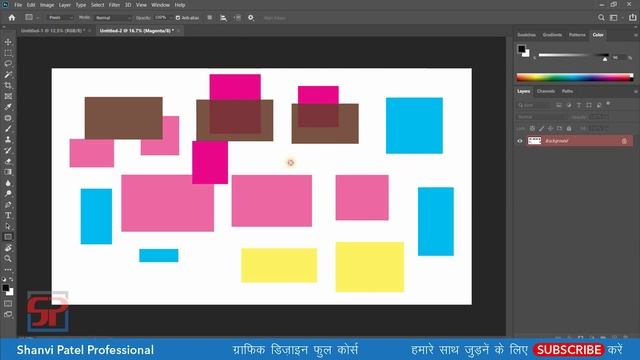
Task: Open the Search icon at top right
Action: click(x=601, y=18)
